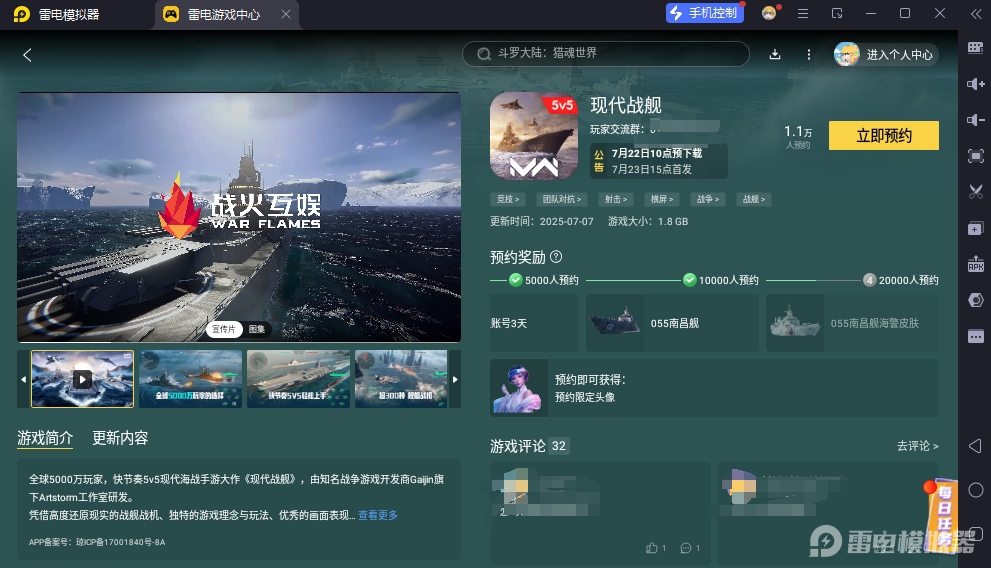Toggle fullscreen from the sidebar
The height and width of the screenshot is (568, 991).
975,156
